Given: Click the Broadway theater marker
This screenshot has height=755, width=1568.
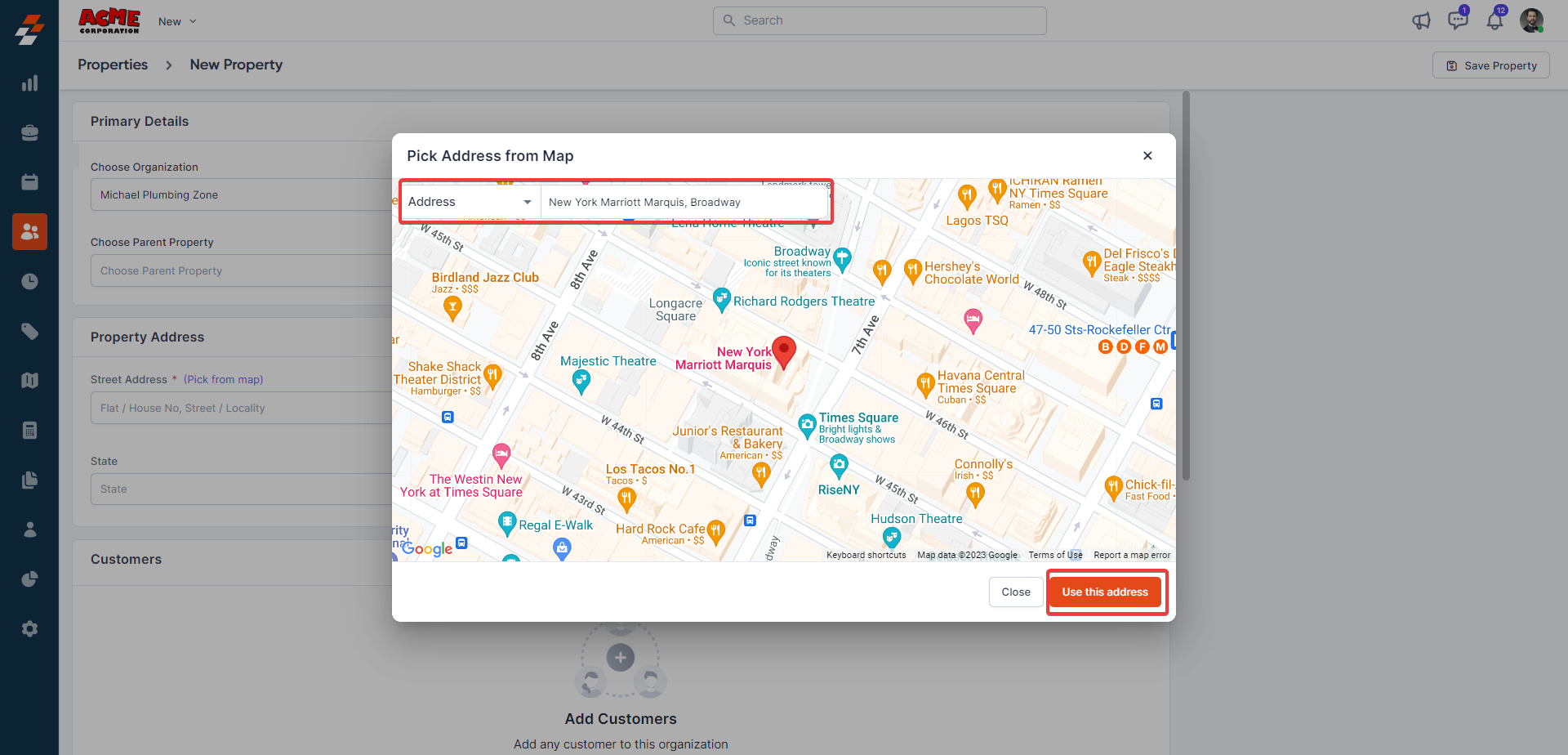Looking at the screenshot, I should point(842,260).
